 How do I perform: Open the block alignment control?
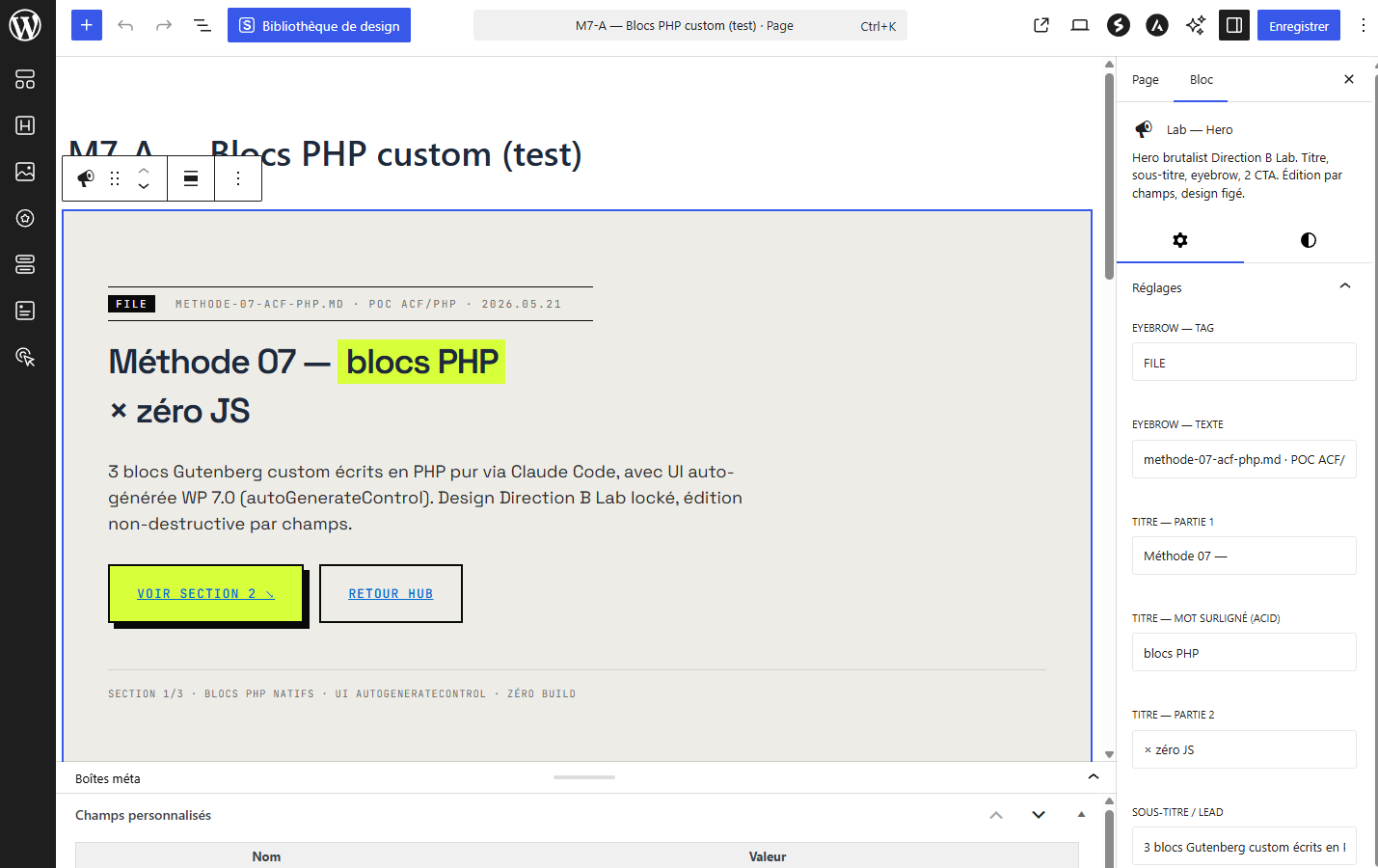tap(191, 177)
